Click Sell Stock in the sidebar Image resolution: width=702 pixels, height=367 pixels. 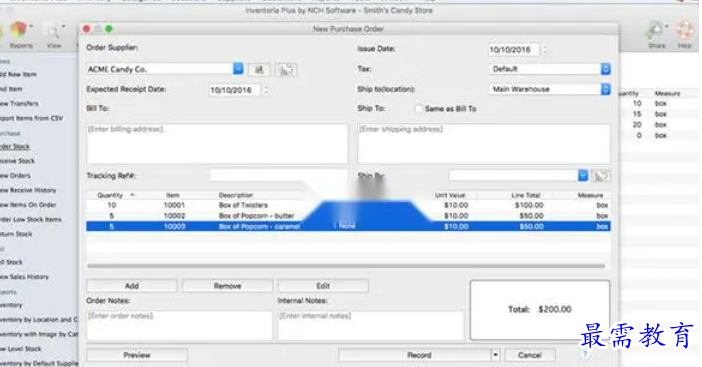[x=12, y=262]
